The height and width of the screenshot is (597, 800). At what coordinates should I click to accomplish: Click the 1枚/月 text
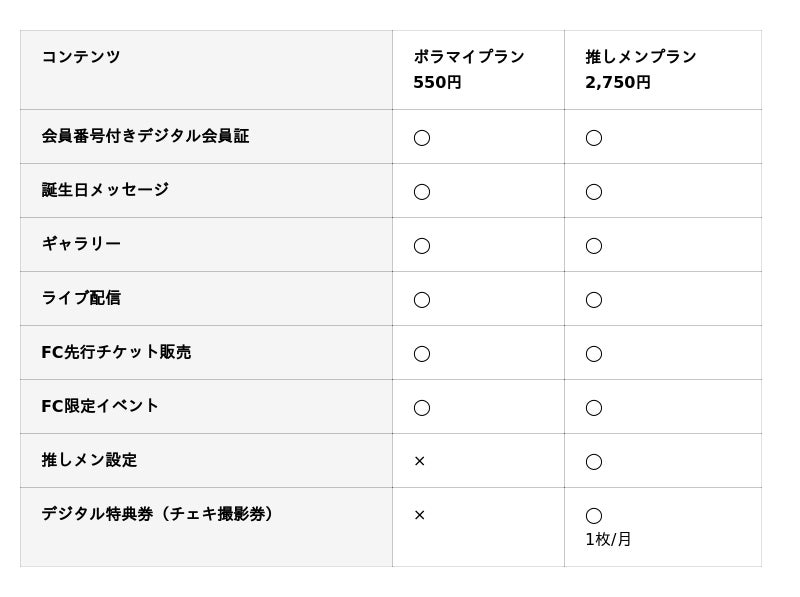point(608,540)
